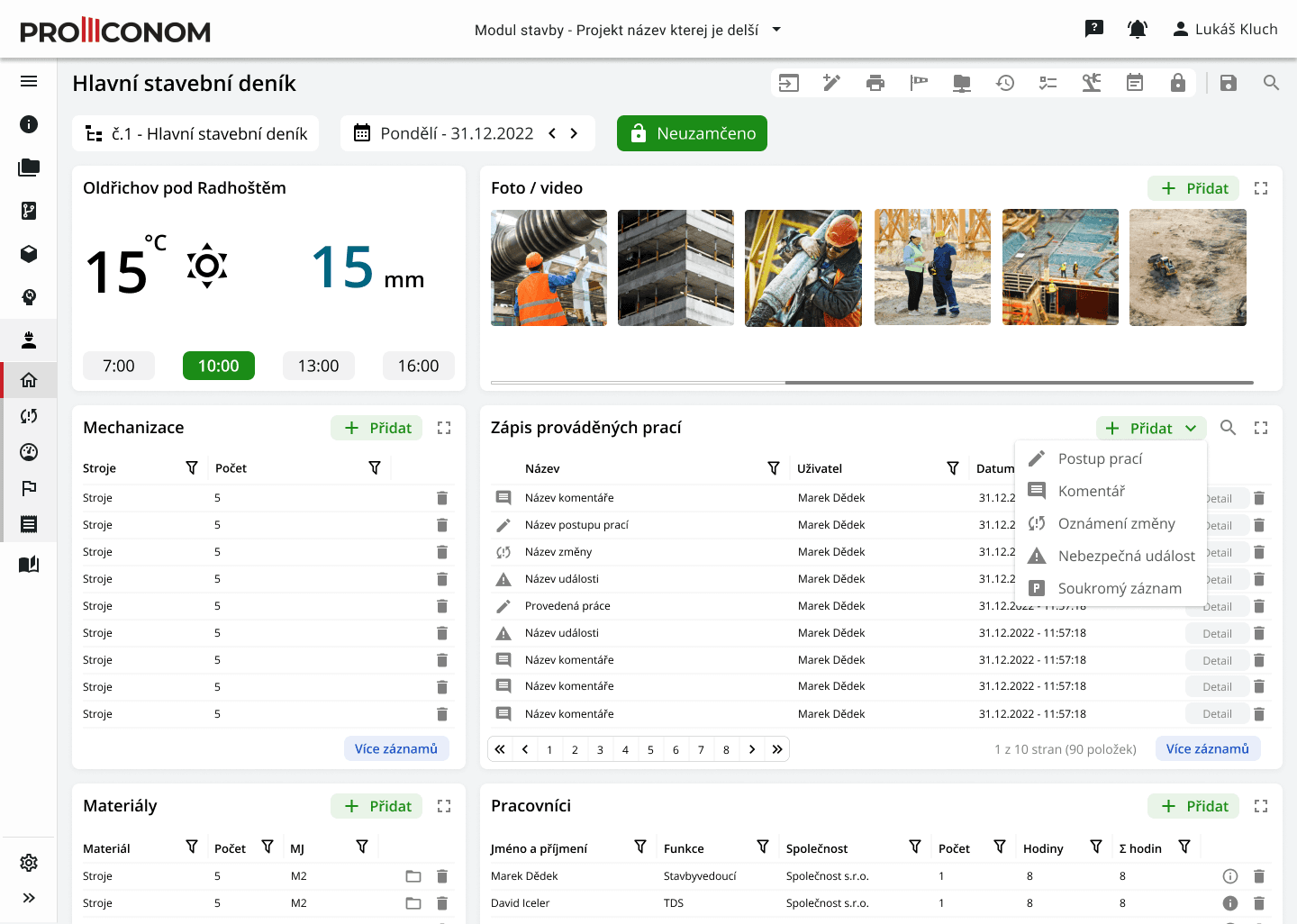Screen dimensions: 1297x924
Task: Add a worker with Pracovníci Přidat
Action: click(1193, 806)
